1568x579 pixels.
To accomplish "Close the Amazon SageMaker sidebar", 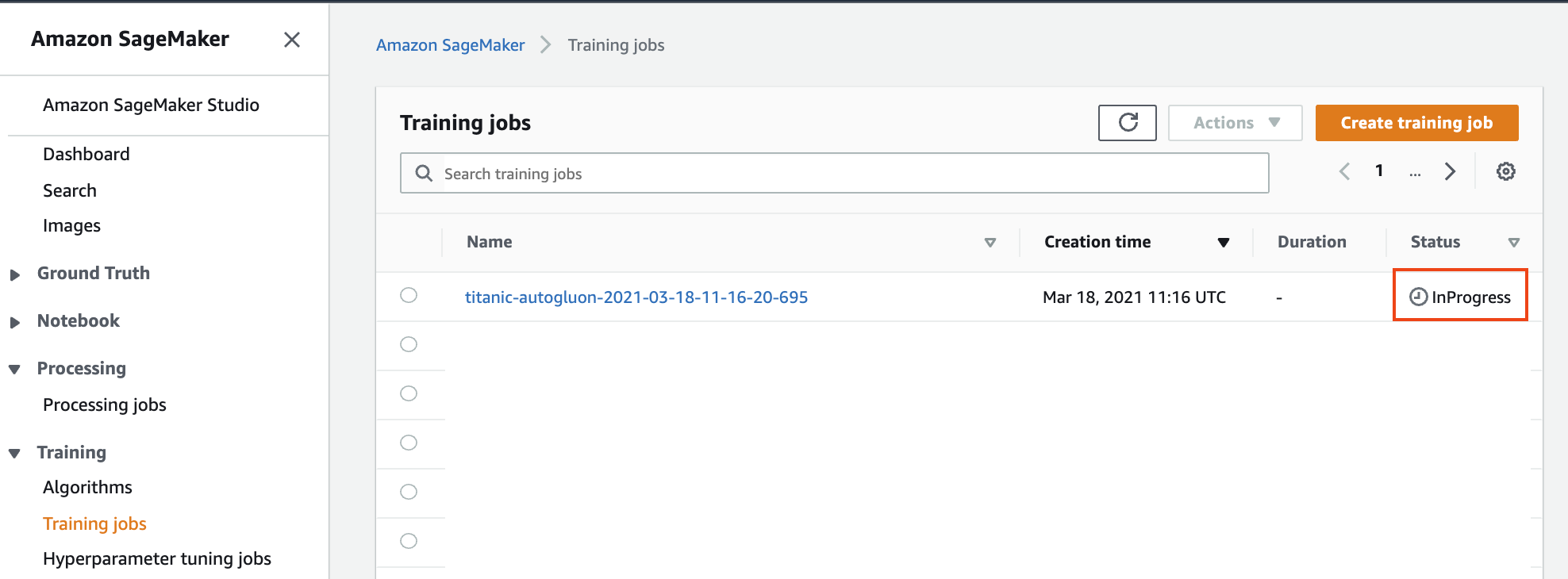I will pyautogui.click(x=292, y=40).
